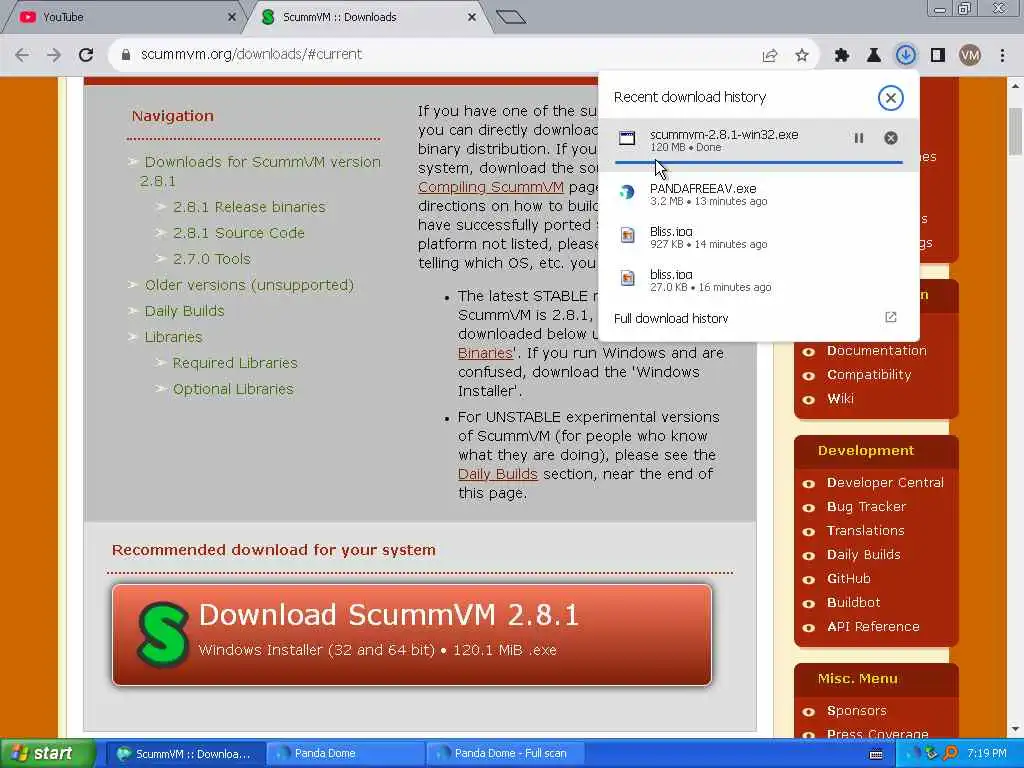Click the Download ScummVM 2.8.1 button
The image size is (1024, 768).
point(412,635)
